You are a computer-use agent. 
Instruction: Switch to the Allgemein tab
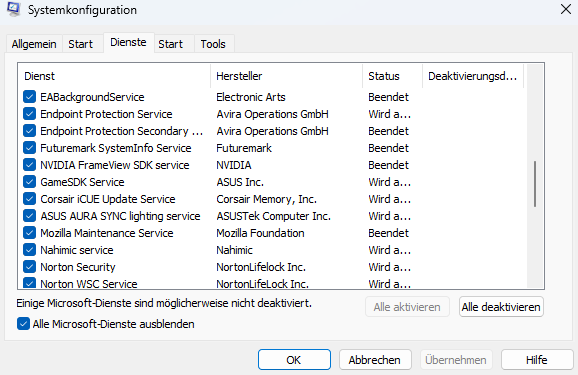point(34,44)
